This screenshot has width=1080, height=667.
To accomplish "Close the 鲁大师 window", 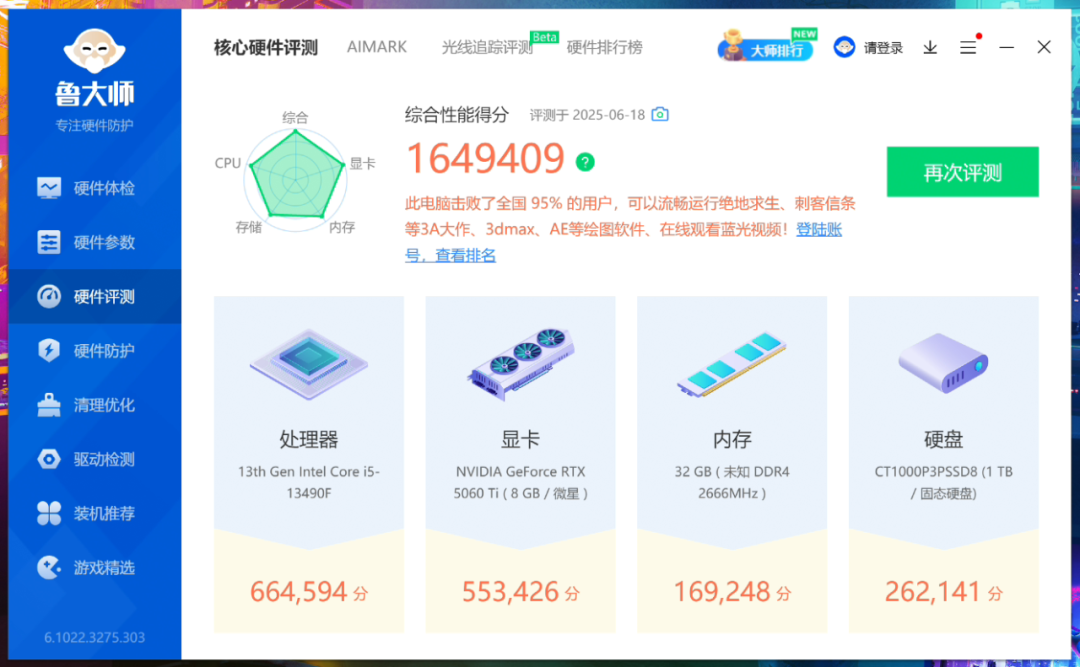I will (x=1043, y=47).
